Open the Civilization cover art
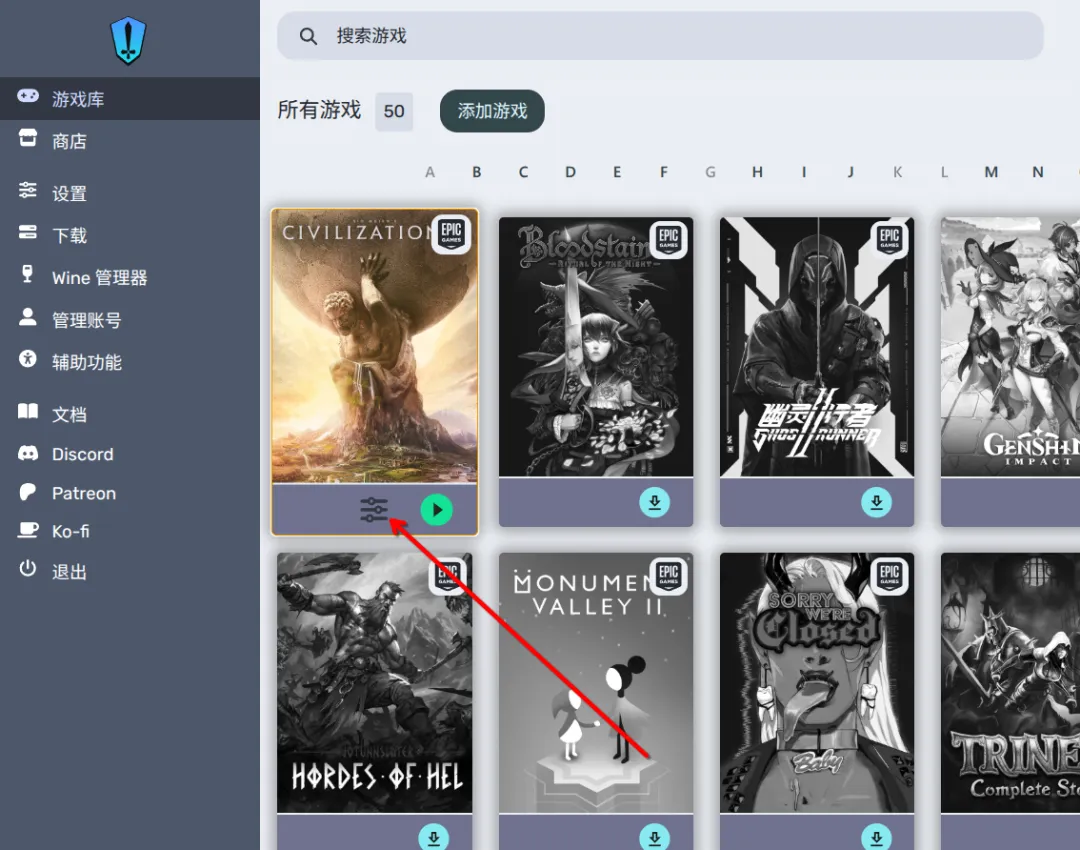This screenshot has width=1080, height=850. (375, 346)
